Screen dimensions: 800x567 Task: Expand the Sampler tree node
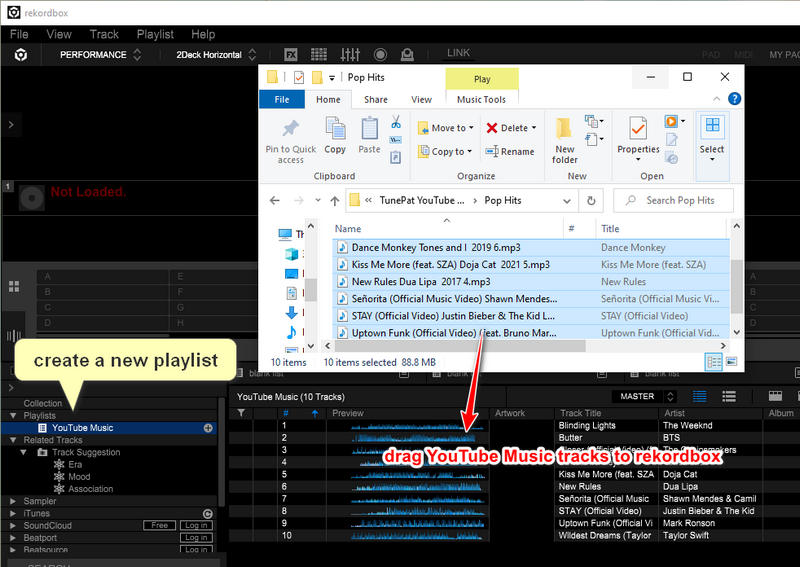click(x=13, y=501)
